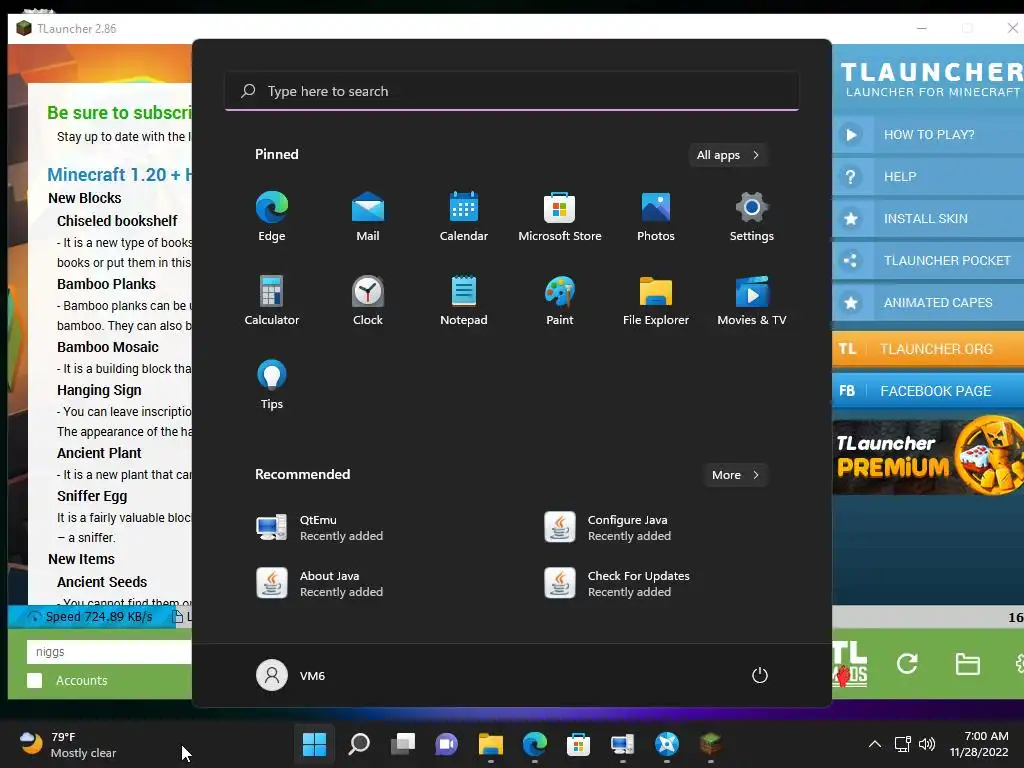Viewport: 1024px width, 768px height.
Task: Open Microsoft Store from pinned apps
Action: [560, 216]
